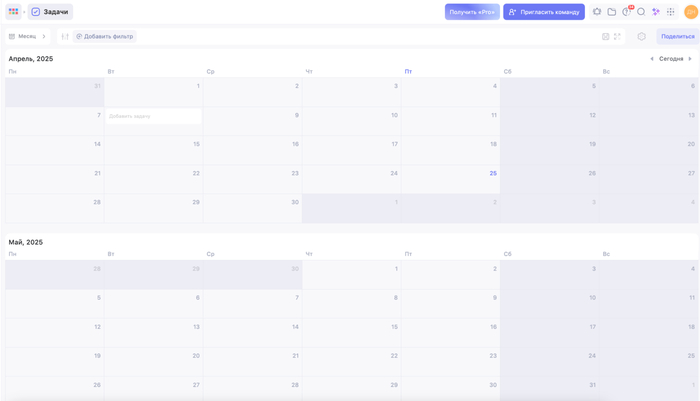Open the colorful apps grid icon
This screenshot has height=401, width=700.
13,12
